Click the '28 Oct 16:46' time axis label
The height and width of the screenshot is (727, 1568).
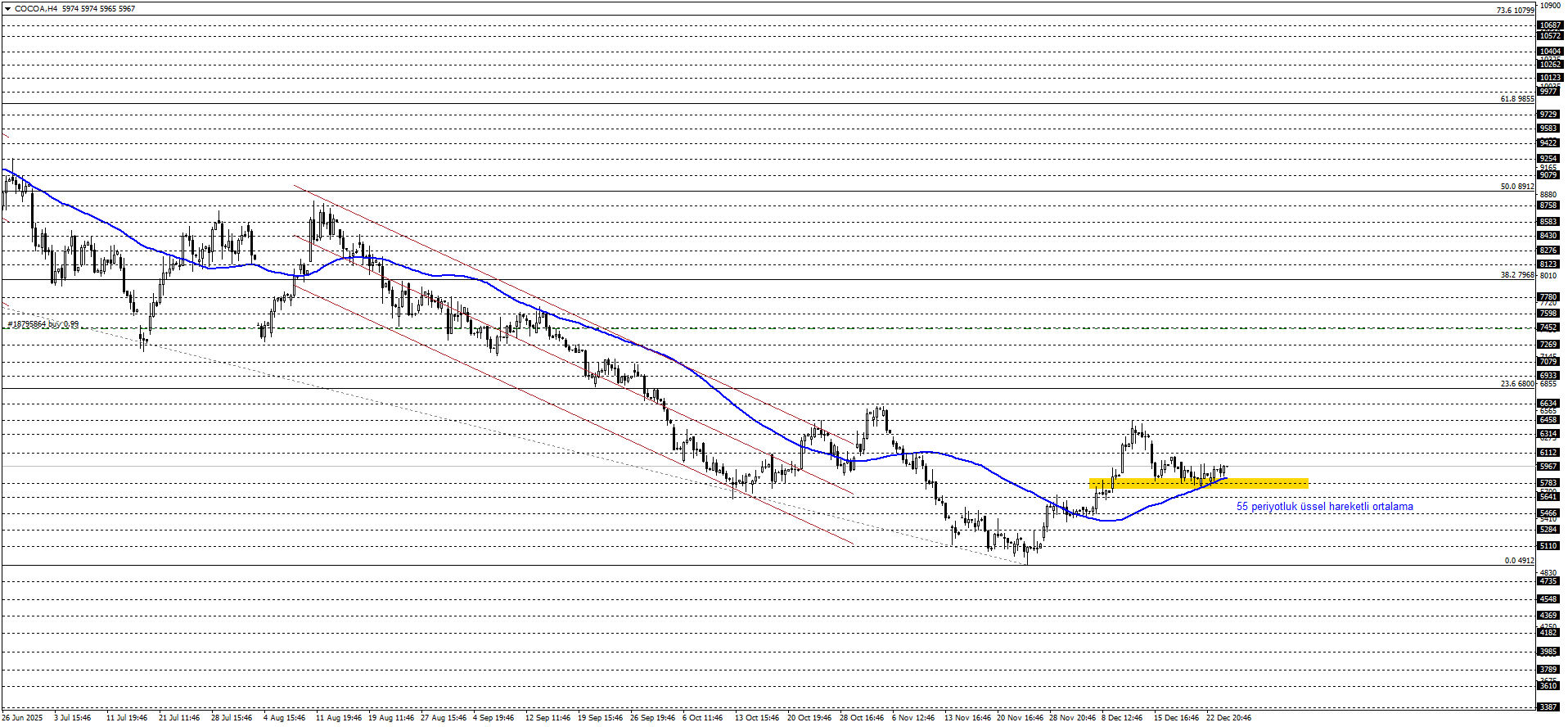tap(862, 718)
